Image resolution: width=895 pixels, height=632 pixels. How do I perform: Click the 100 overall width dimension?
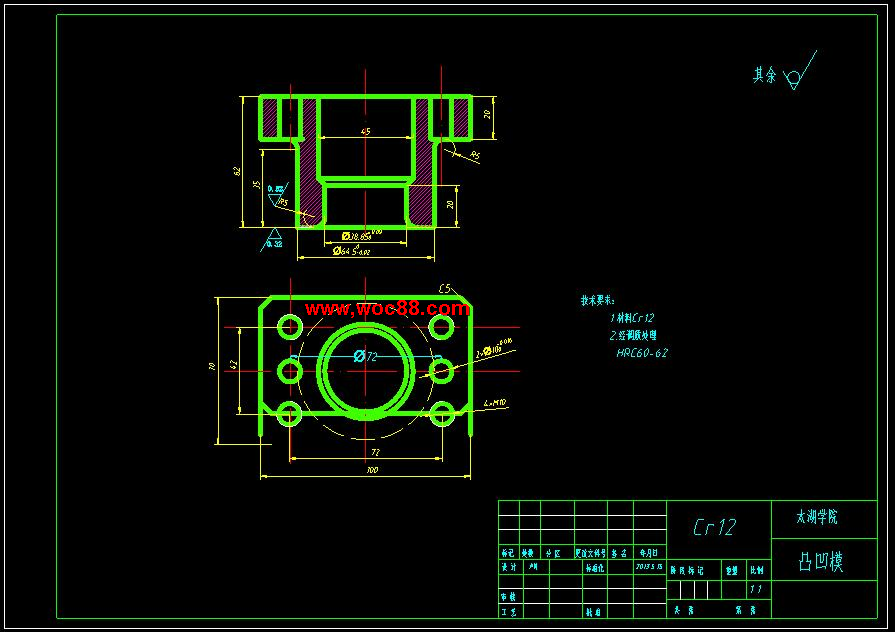tap(372, 470)
